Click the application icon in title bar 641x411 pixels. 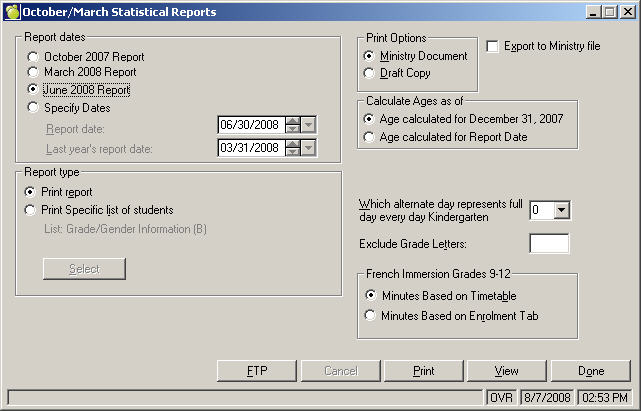(11, 11)
